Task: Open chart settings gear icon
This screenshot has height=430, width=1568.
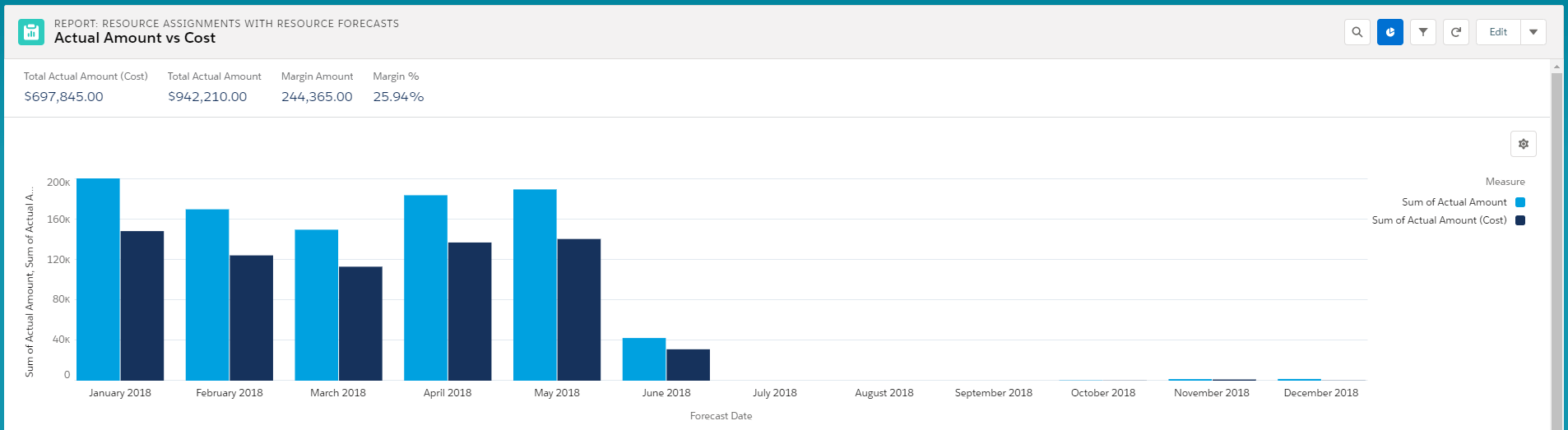Action: tap(1523, 144)
